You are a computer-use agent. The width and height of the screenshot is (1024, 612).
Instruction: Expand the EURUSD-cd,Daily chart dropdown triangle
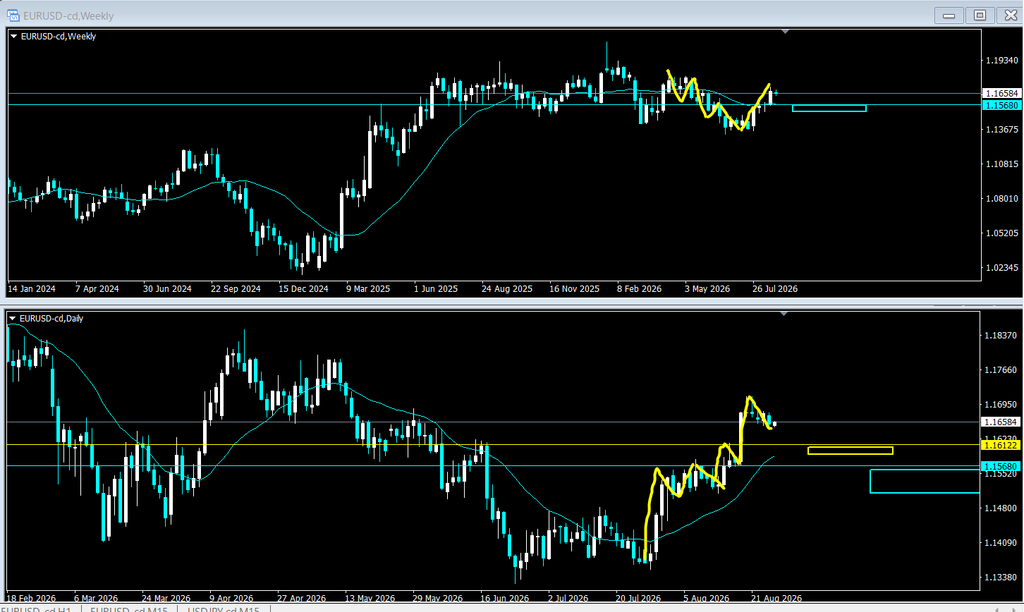pos(12,319)
